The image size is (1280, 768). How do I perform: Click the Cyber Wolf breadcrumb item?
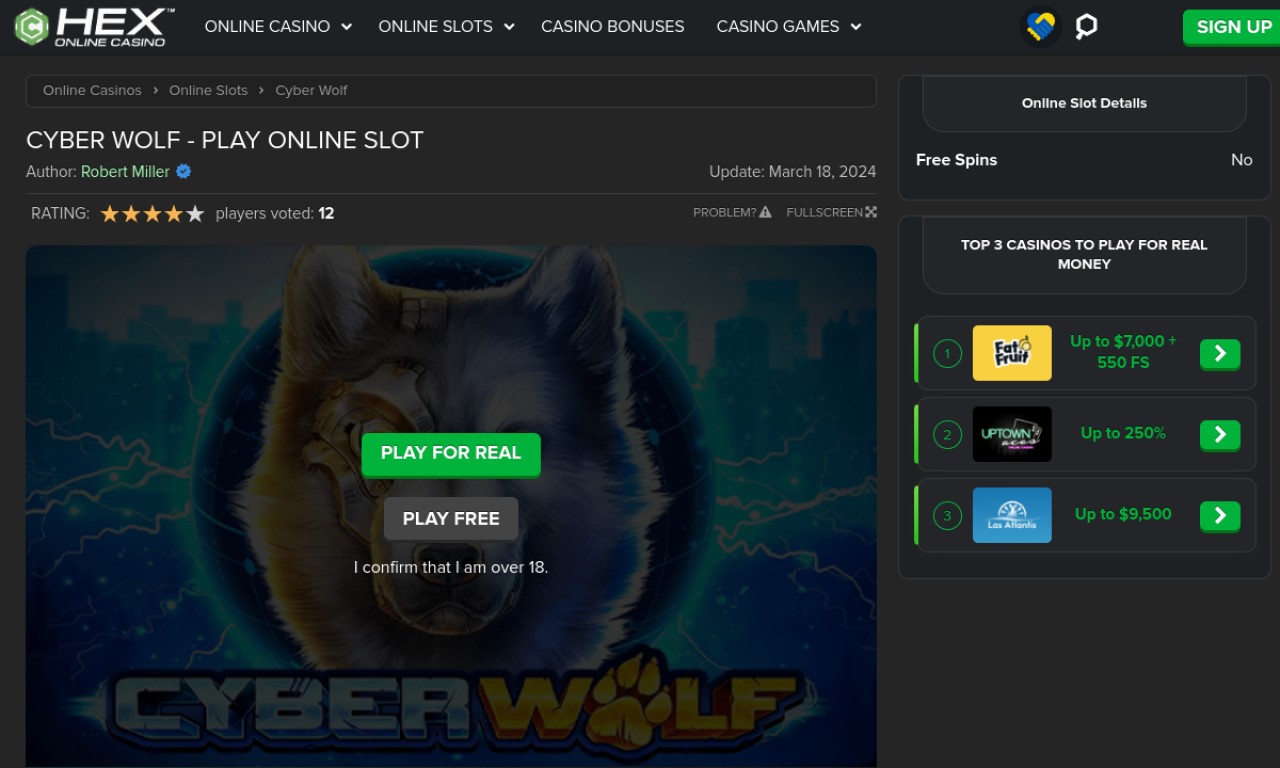[x=311, y=90]
